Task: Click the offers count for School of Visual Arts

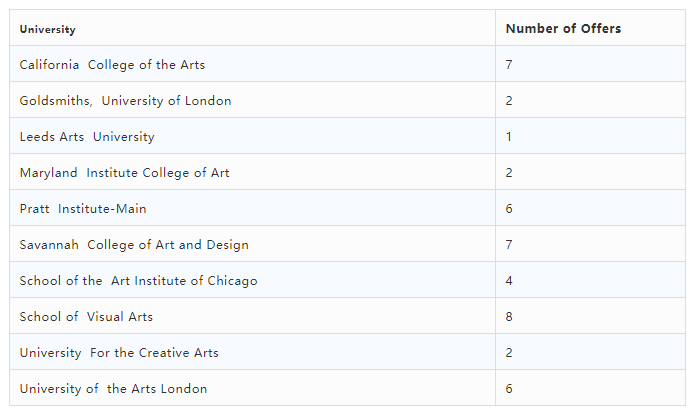Action: 509,317
